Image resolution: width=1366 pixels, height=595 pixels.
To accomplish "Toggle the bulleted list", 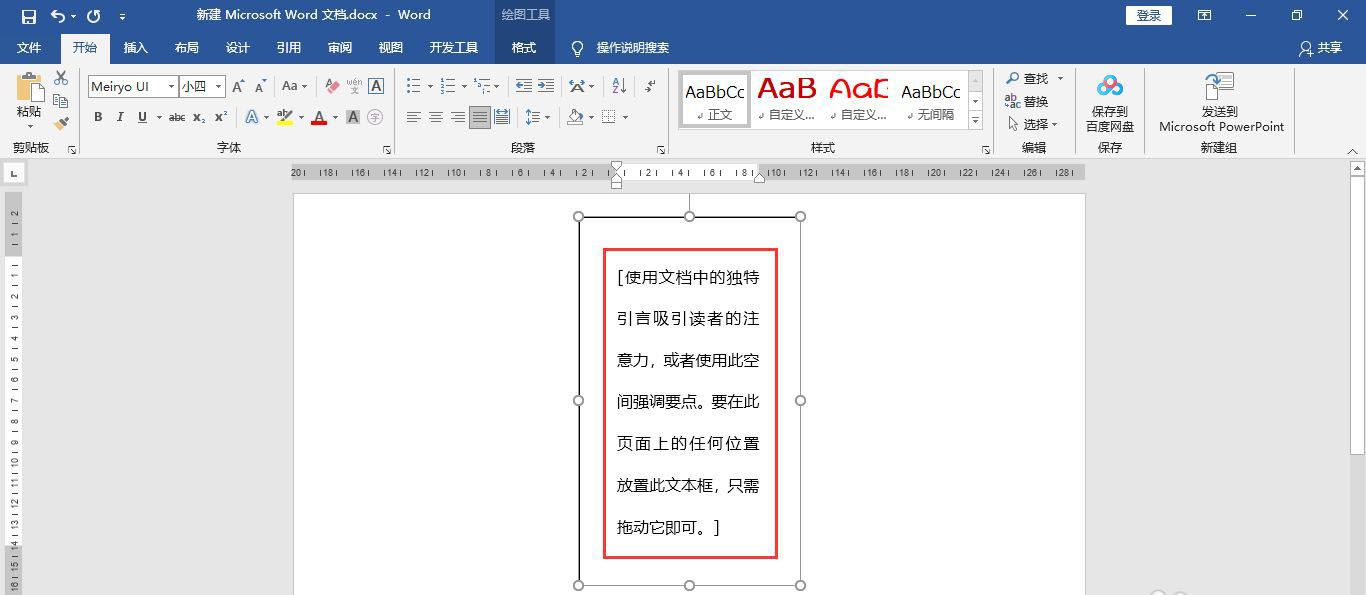I will 413,87.
